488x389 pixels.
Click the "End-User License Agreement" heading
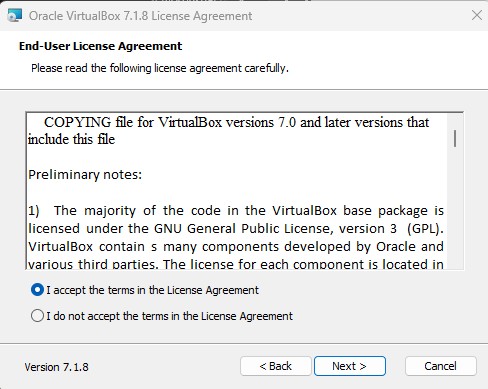coord(101,46)
